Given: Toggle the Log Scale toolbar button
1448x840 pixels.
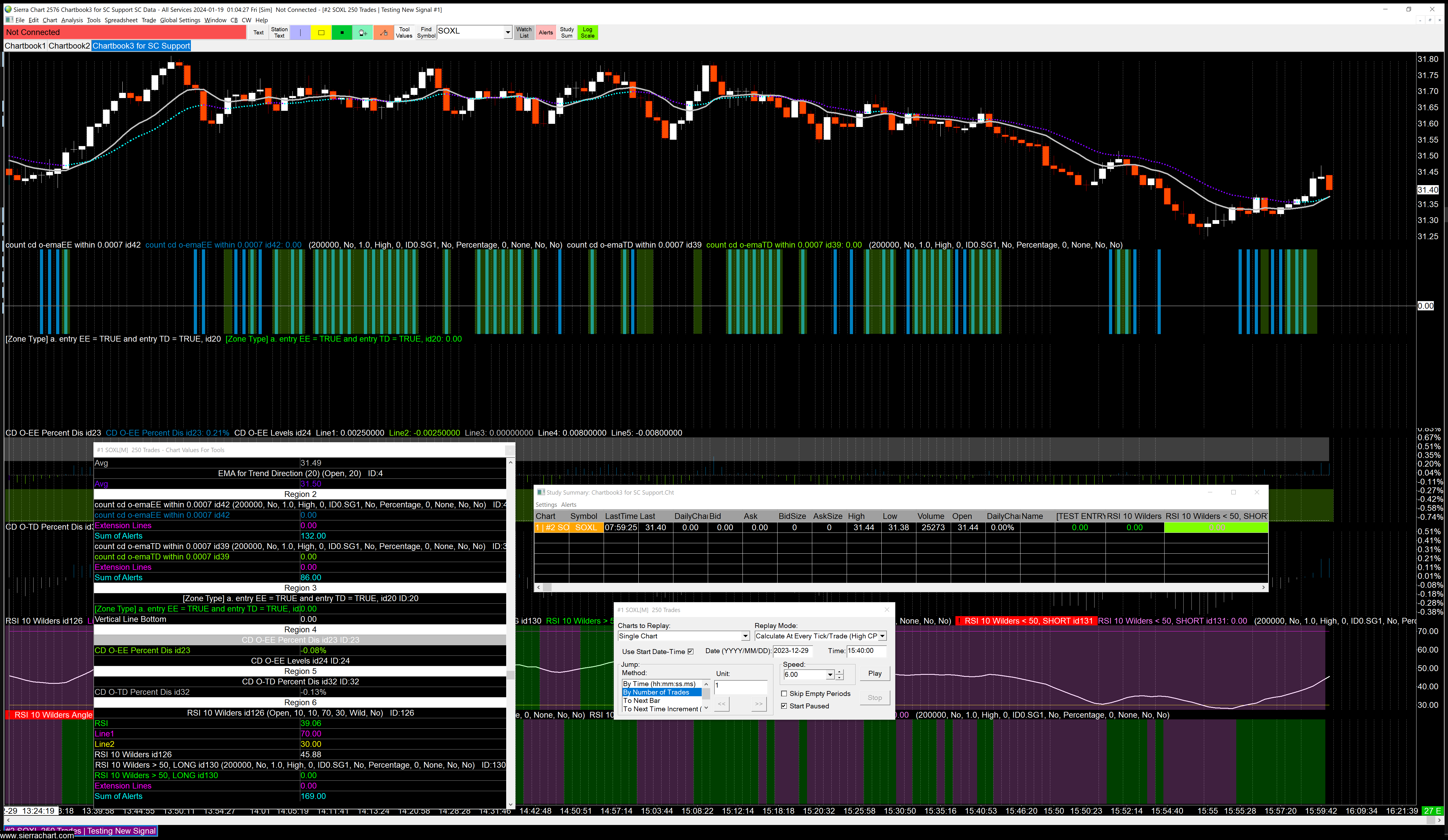Looking at the screenshot, I should click(587, 33).
